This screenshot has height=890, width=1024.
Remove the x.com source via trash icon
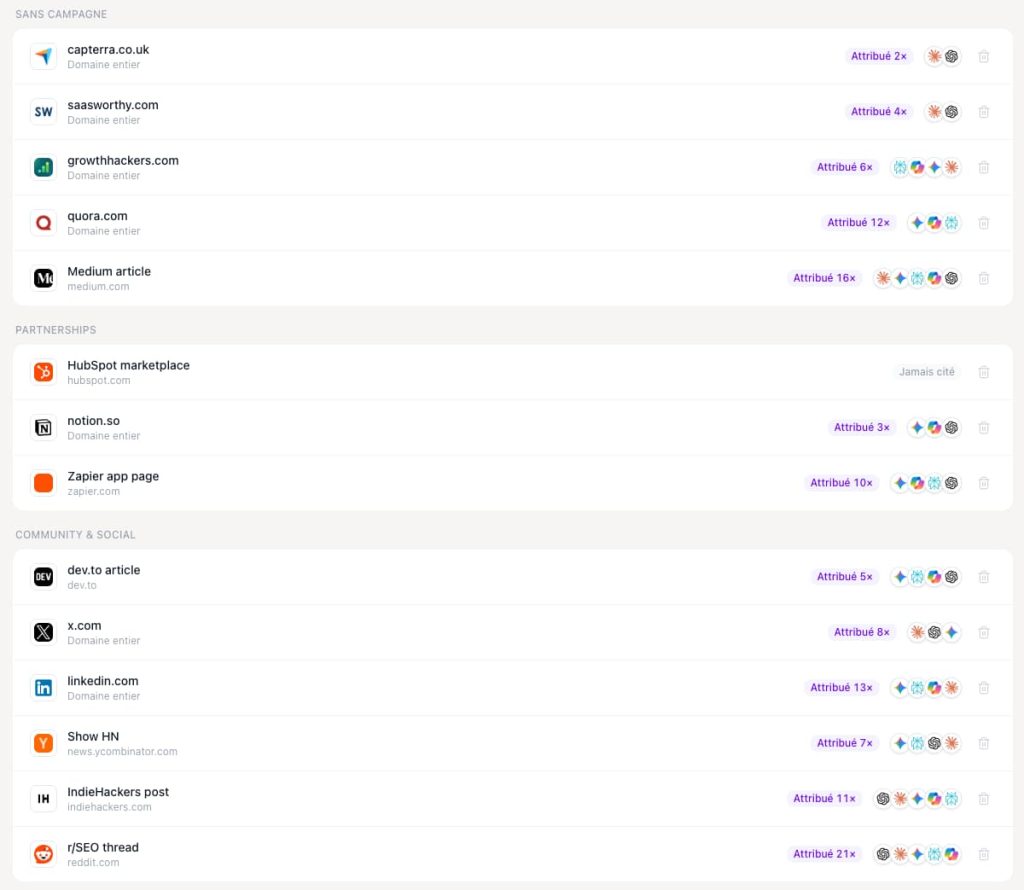tap(984, 633)
